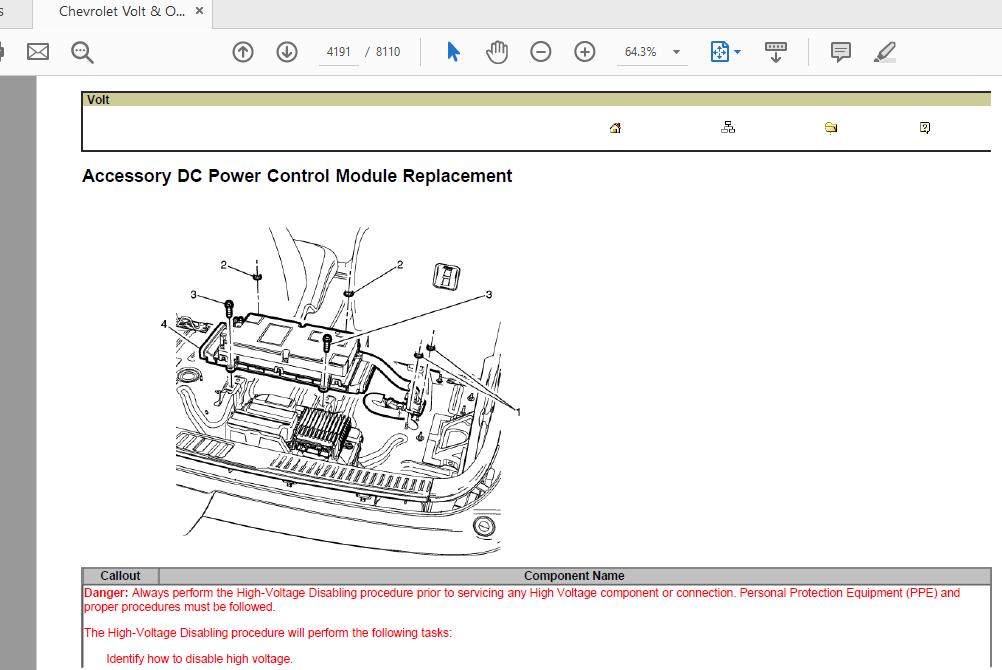The width and height of the screenshot is (1002, 670).
Task: Click the fit page view icon
Action: 720,52
